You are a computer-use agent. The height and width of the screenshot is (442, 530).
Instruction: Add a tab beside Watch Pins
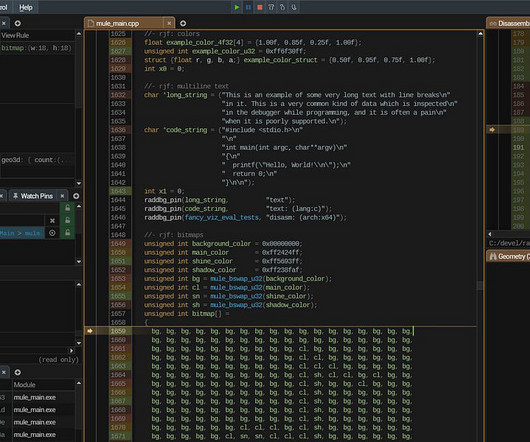(x=76, y=196)
